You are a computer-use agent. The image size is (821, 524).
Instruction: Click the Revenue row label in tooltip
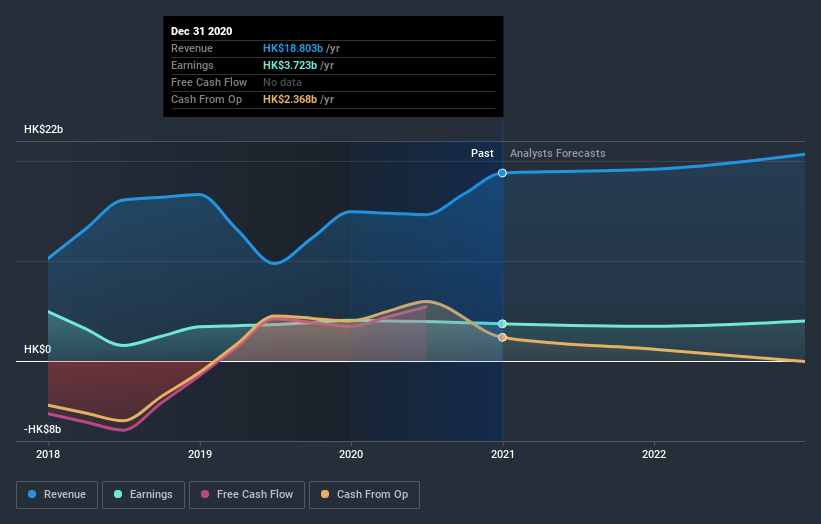click(x=192, y=48)
